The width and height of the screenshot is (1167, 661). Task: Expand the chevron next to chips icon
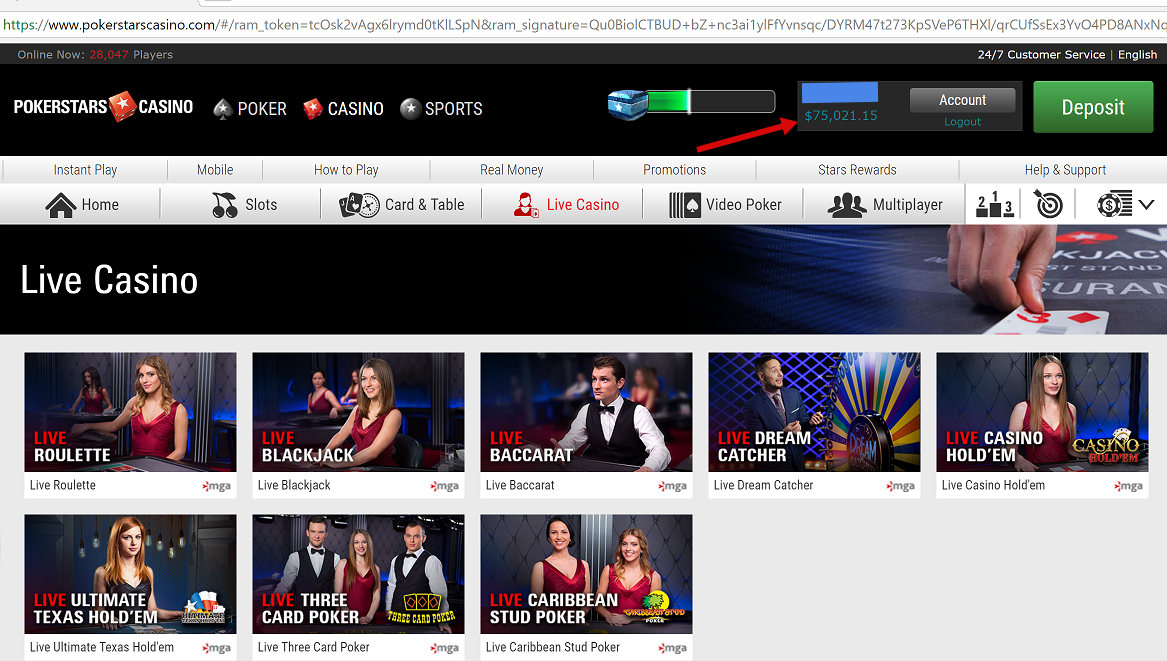(1146, 205)
